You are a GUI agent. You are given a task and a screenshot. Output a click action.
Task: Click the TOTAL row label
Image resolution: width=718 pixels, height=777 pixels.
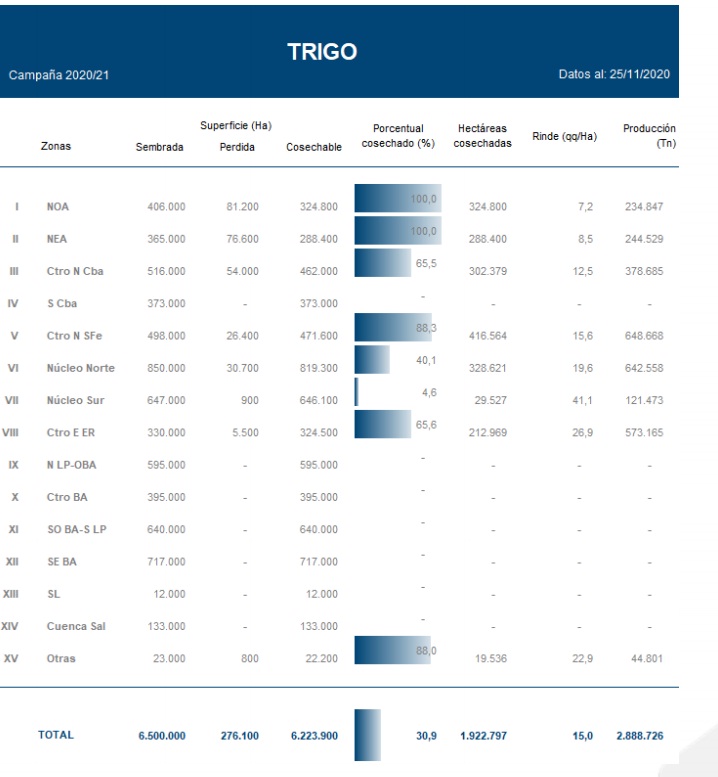pos(56,734)
